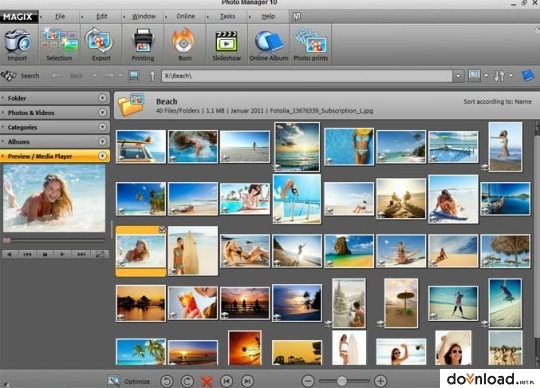Go forward with the right arrow

(x=109, y=75)
